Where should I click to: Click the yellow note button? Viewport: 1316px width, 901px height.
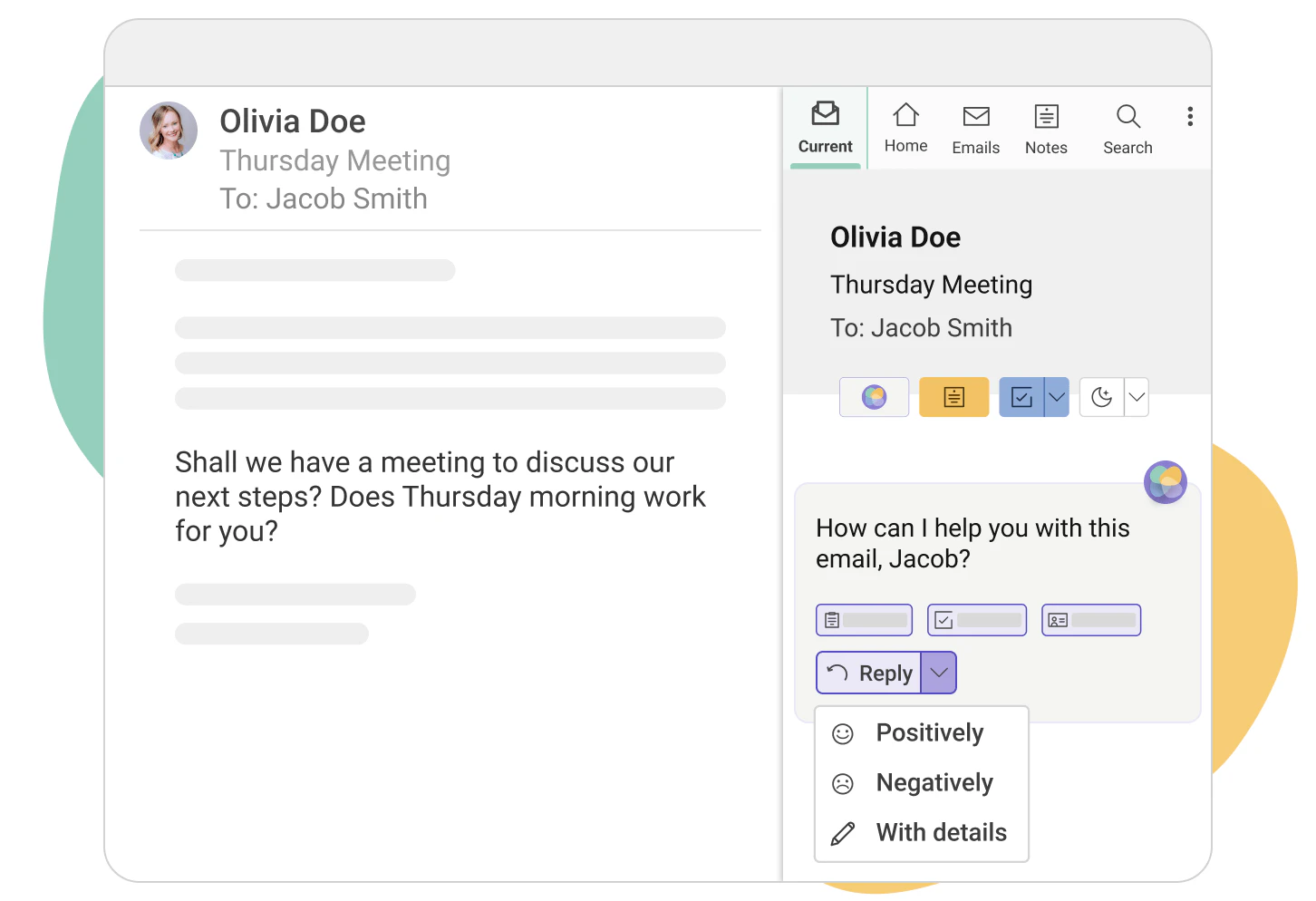click(953, 397)
